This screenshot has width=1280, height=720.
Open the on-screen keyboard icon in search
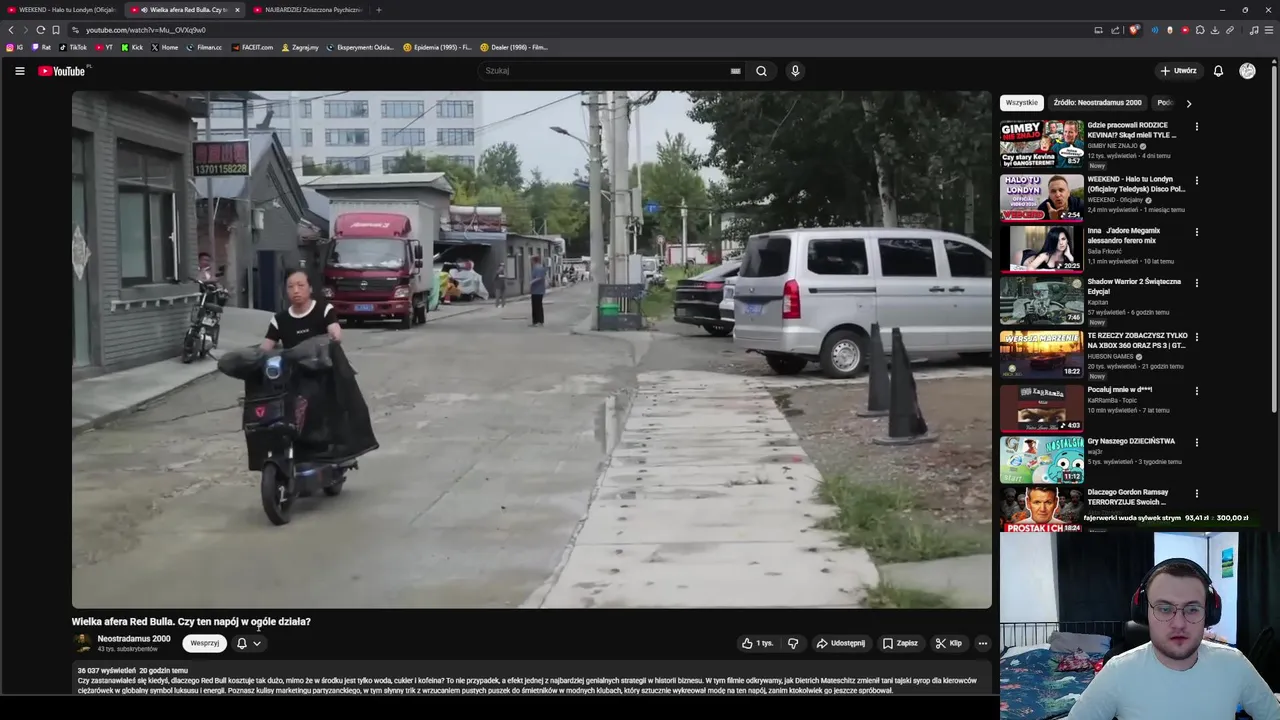point(735,71)
